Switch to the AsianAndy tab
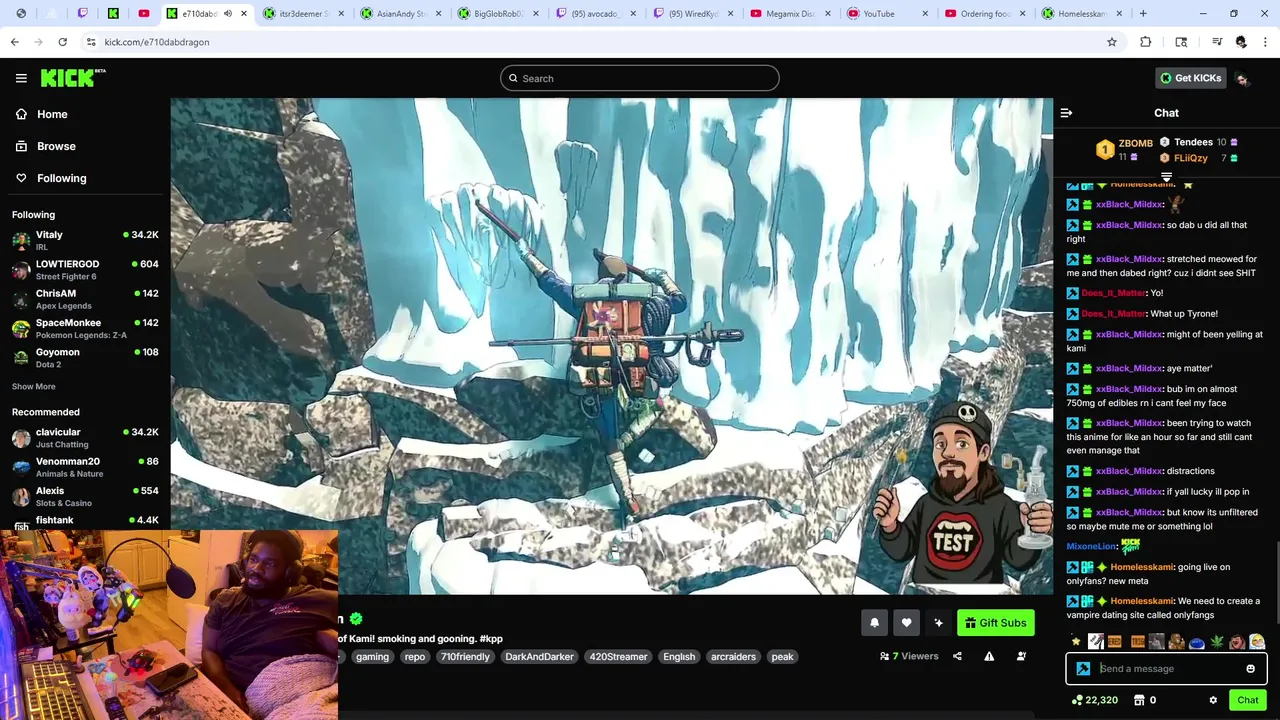 click(399, 14)
